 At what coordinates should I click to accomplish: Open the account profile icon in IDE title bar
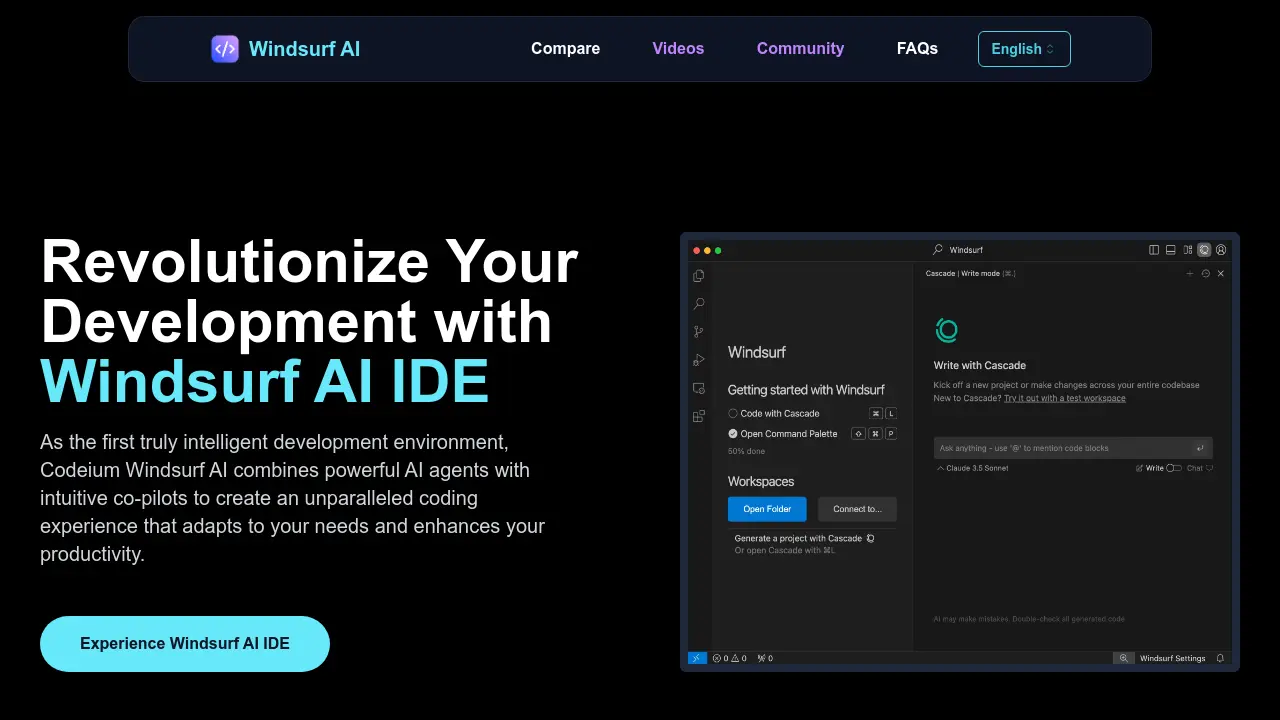1221,250
